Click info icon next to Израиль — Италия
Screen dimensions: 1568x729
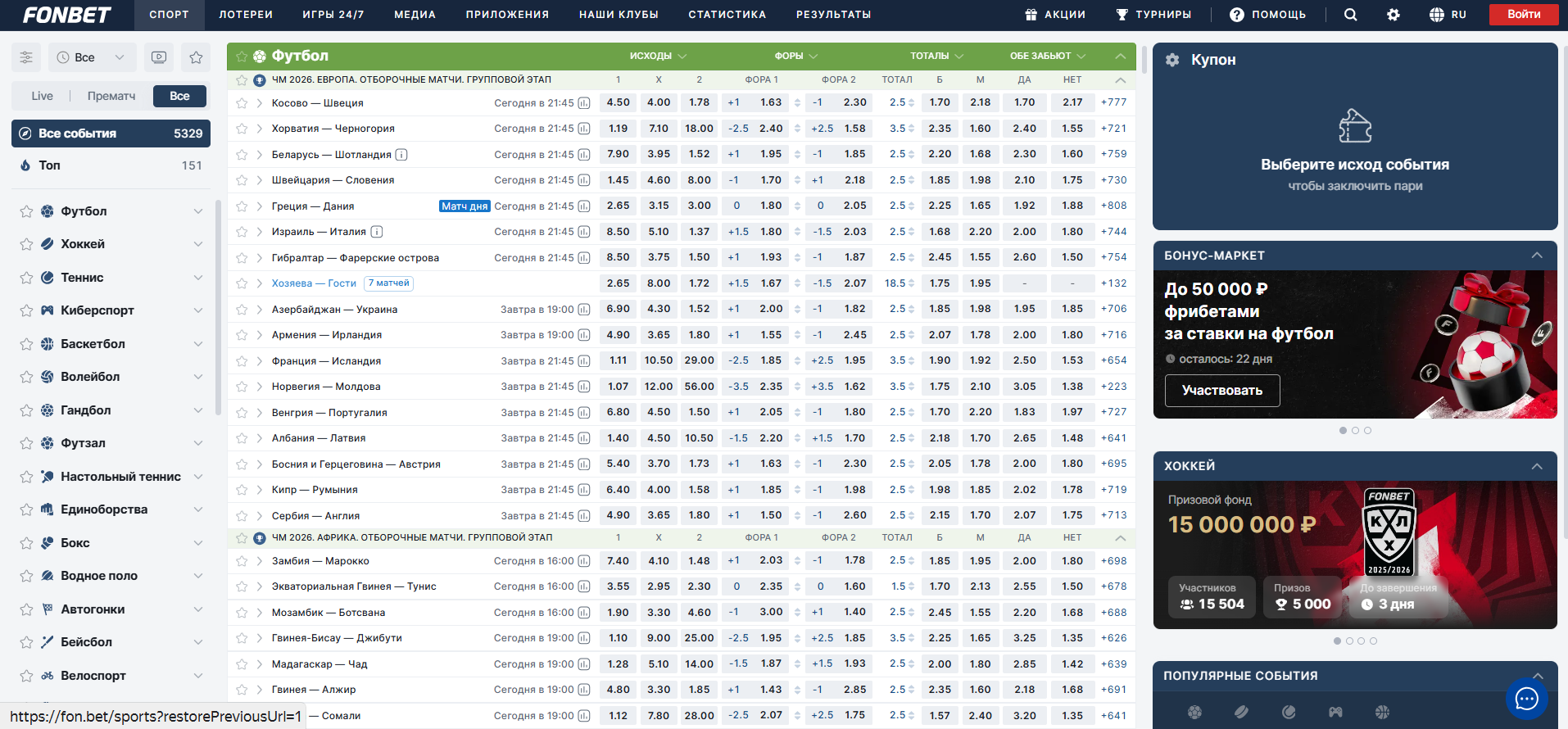coord(377,232)
